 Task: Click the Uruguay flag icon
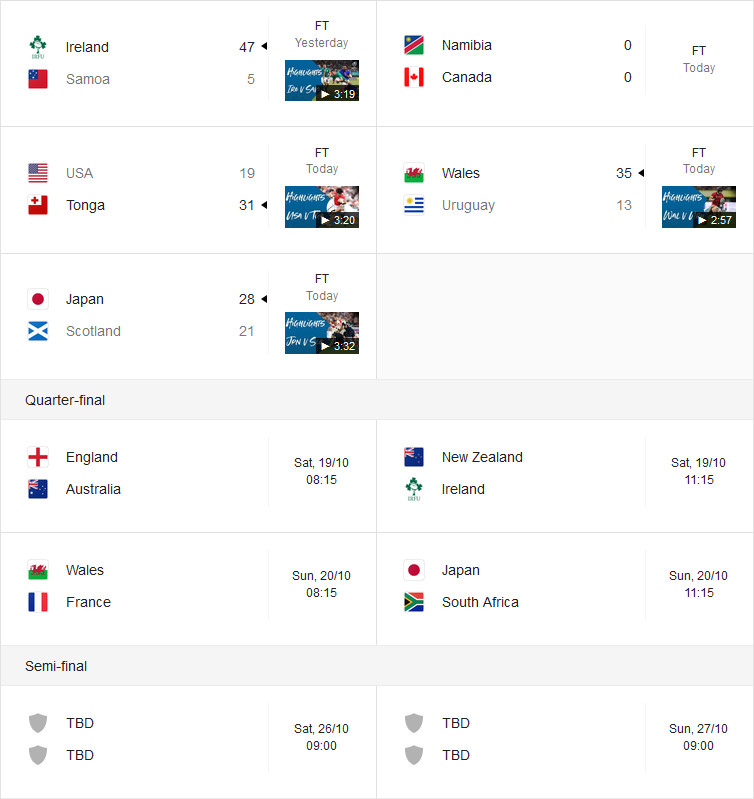click(414, 205)
